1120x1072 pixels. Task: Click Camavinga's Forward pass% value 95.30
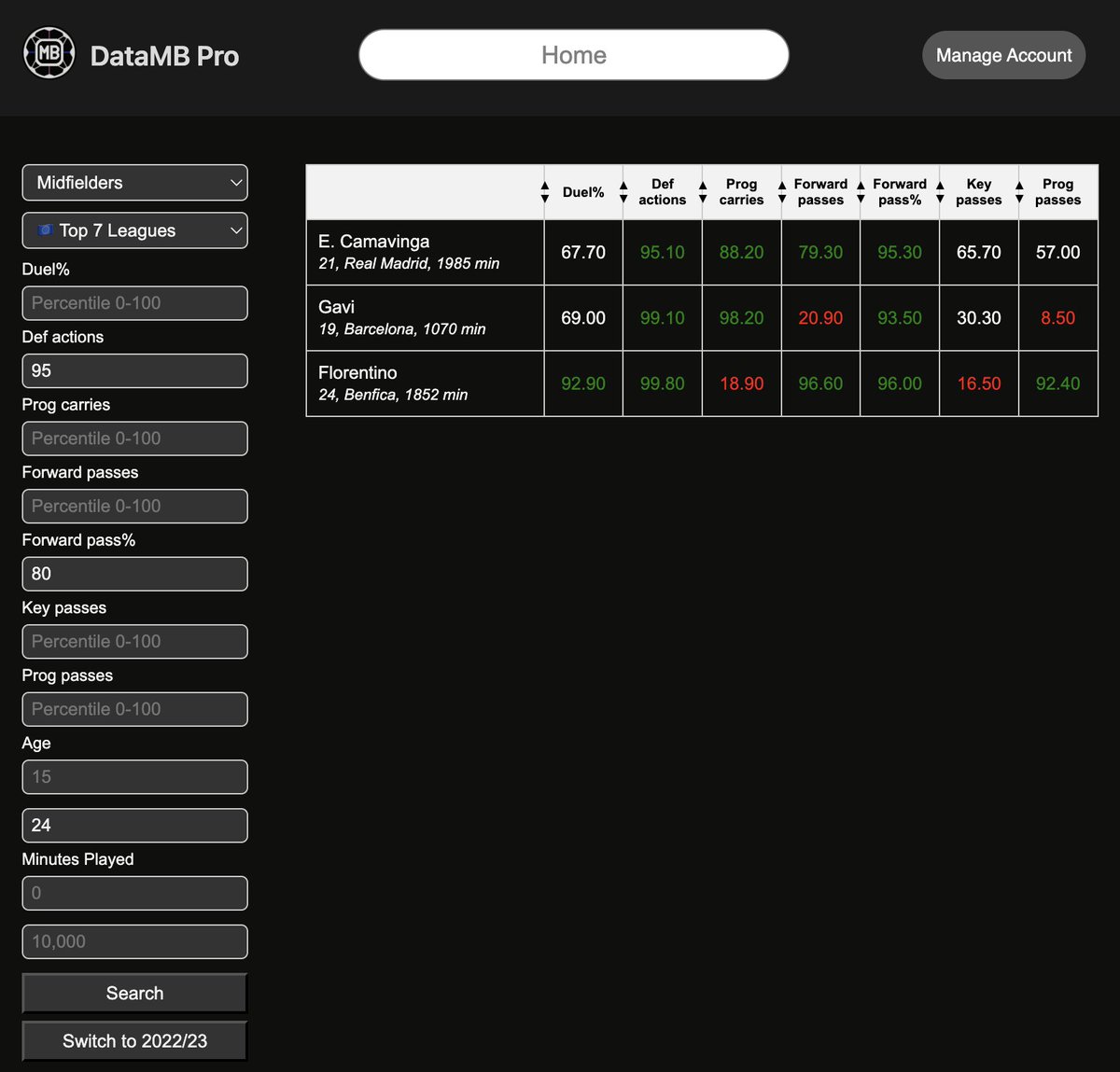click(x=900, y=252)
